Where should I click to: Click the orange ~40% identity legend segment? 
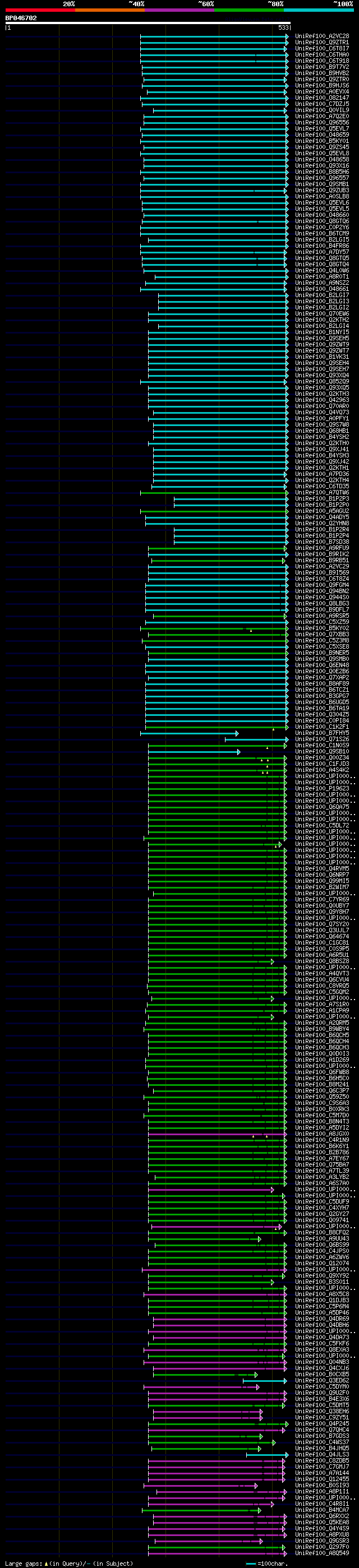(110, 10)
